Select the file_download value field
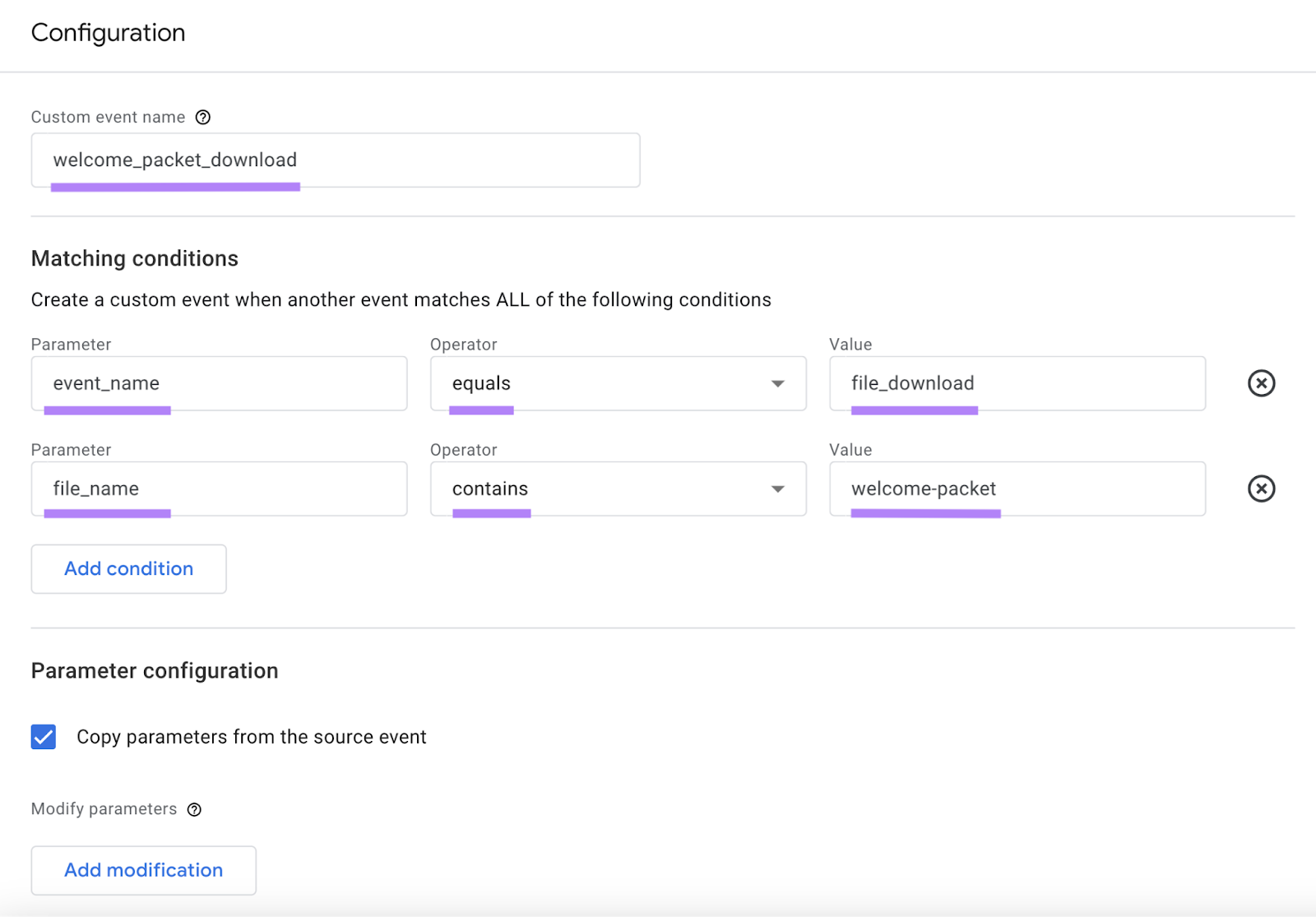Viewport: 1316px width, 917px height. pyautogui.click(x=1017, y=383)
